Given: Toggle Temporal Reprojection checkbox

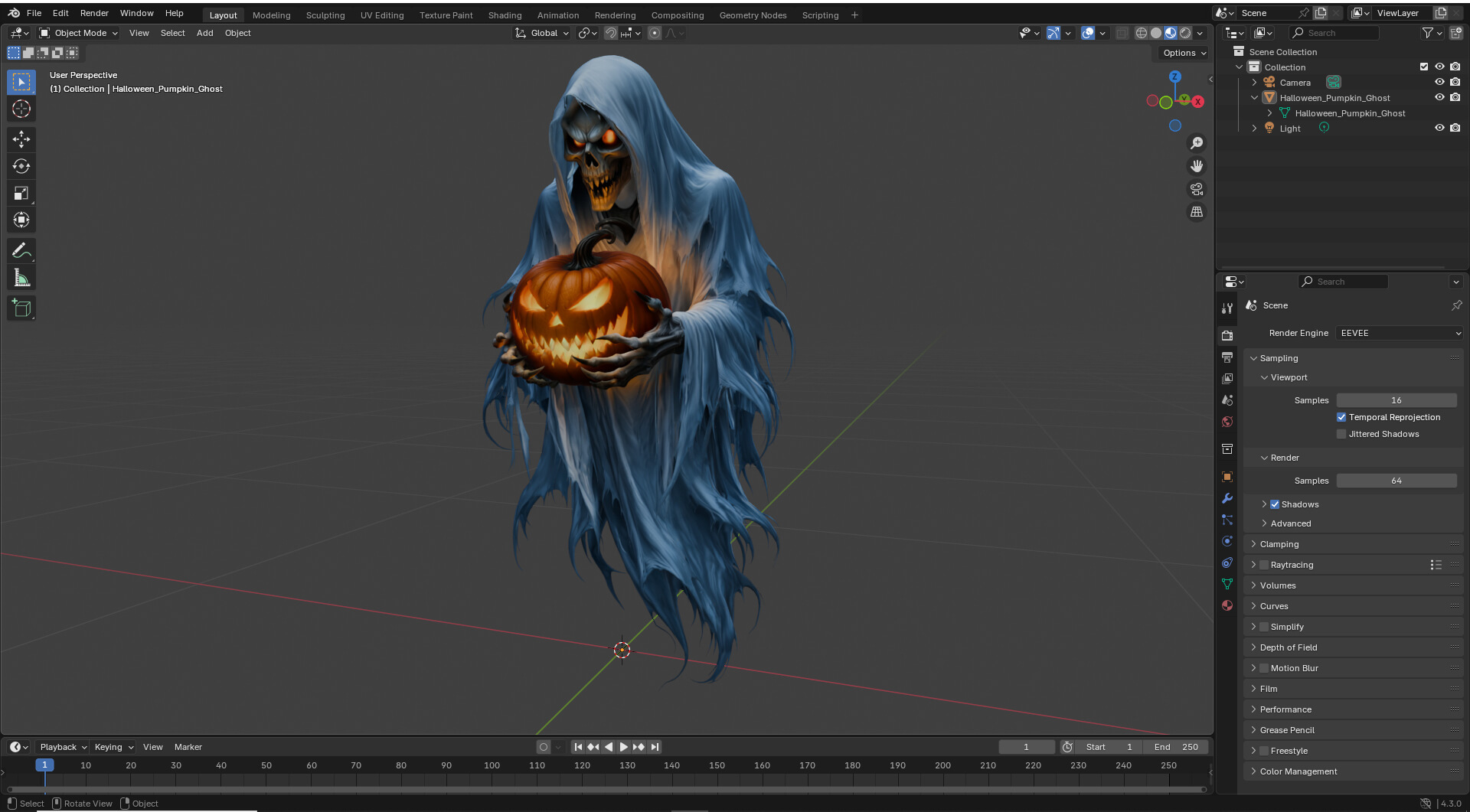Looking at the screenshot, I should click(1341, 417).
